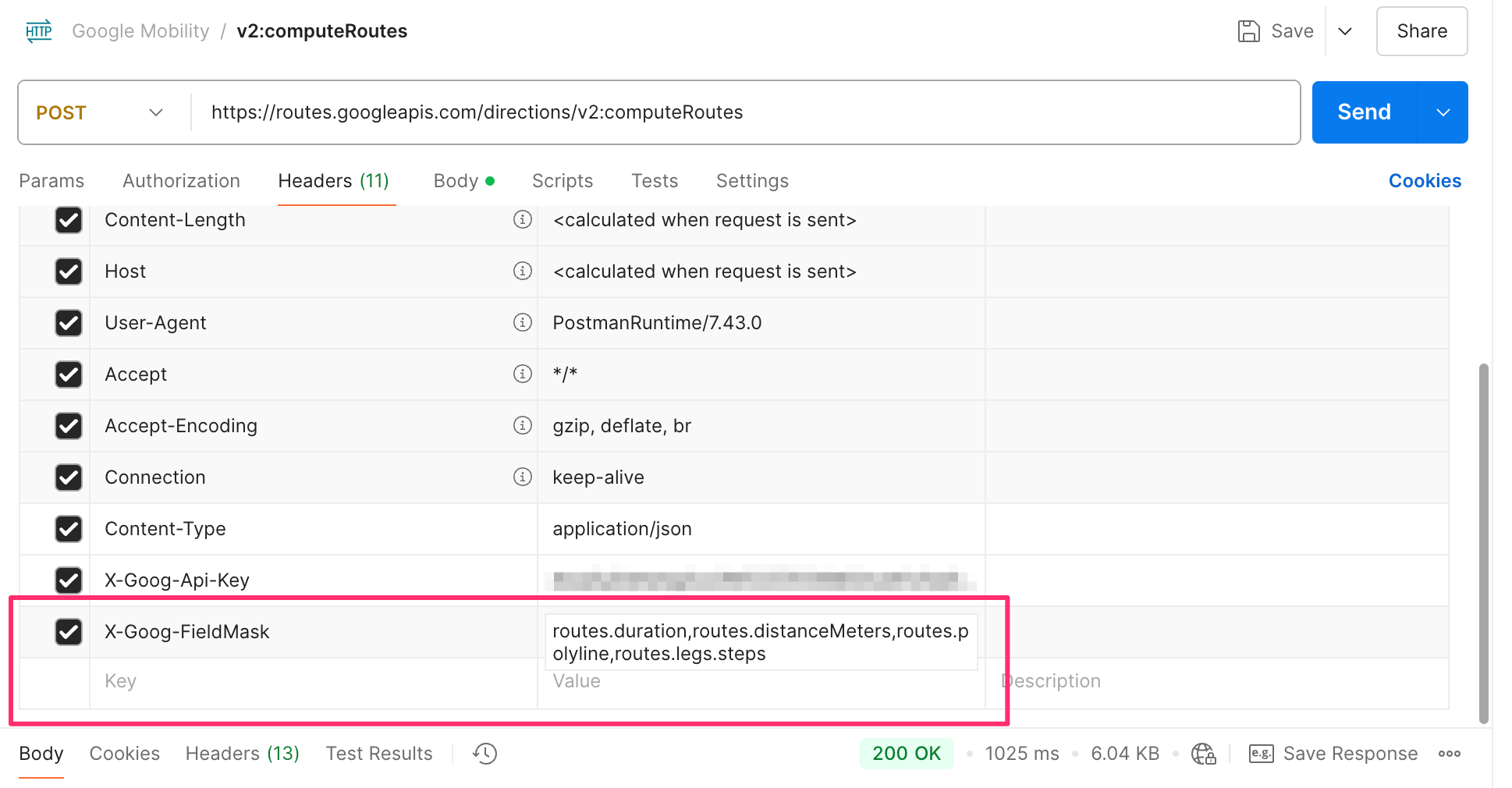
Task: Open the Test Results response tab
Action: [x=379, y=754]
